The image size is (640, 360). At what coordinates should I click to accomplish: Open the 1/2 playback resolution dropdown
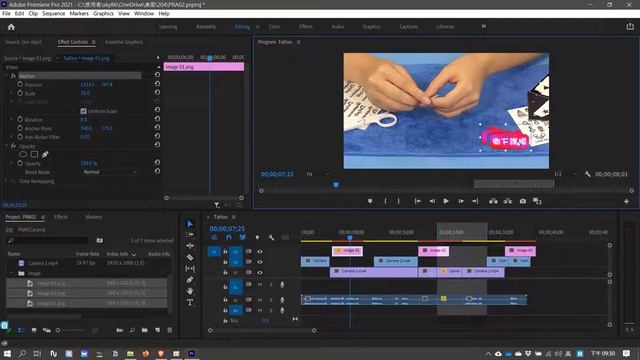pyautogui.click(x=565, y=174)
